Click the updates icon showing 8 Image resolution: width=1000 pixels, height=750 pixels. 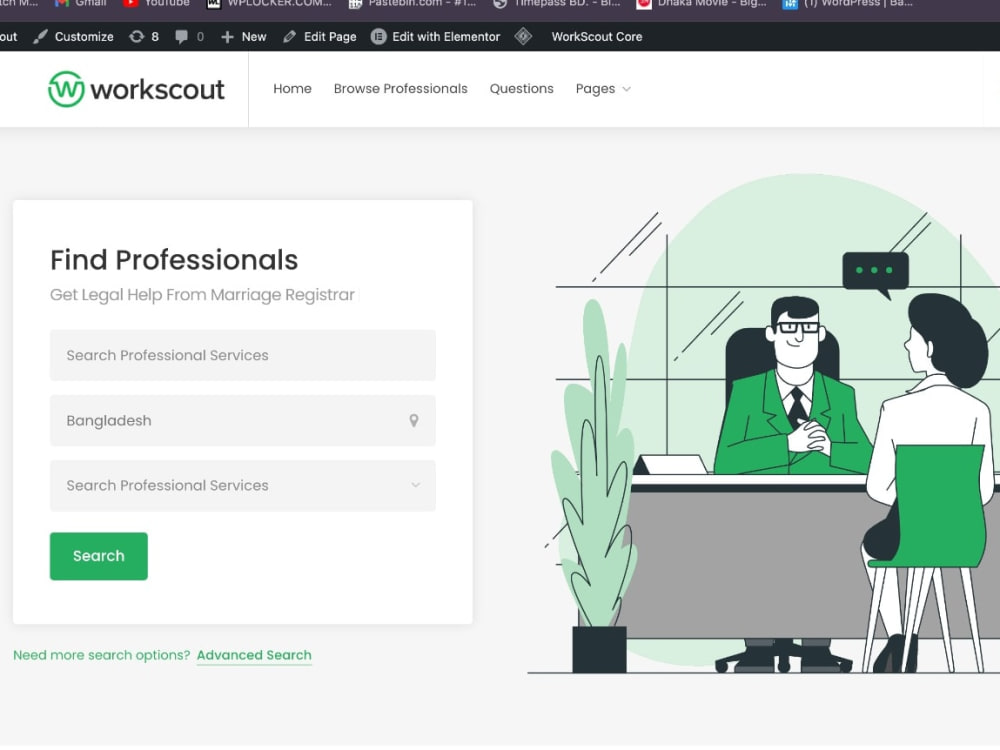coord(143,37)
